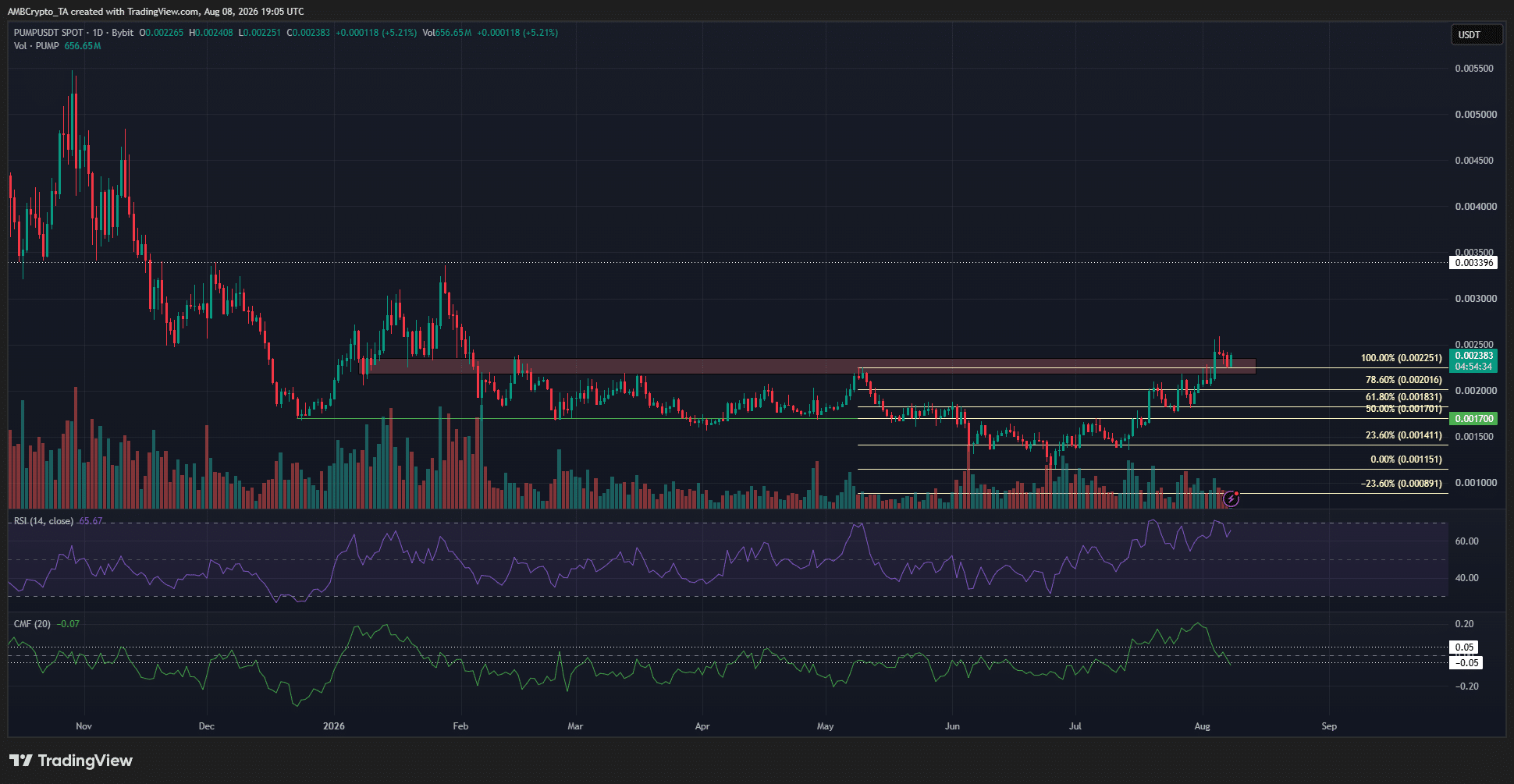Click 0.004500 on the price axis
Screen dimensions: 1514x784
pyautogui.click(x=1476, y=161)
